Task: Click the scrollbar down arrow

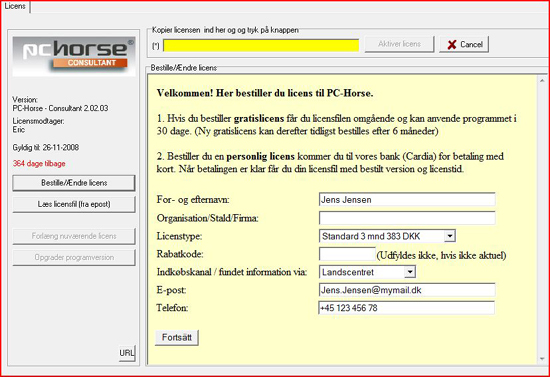Action: click(542, 359)
